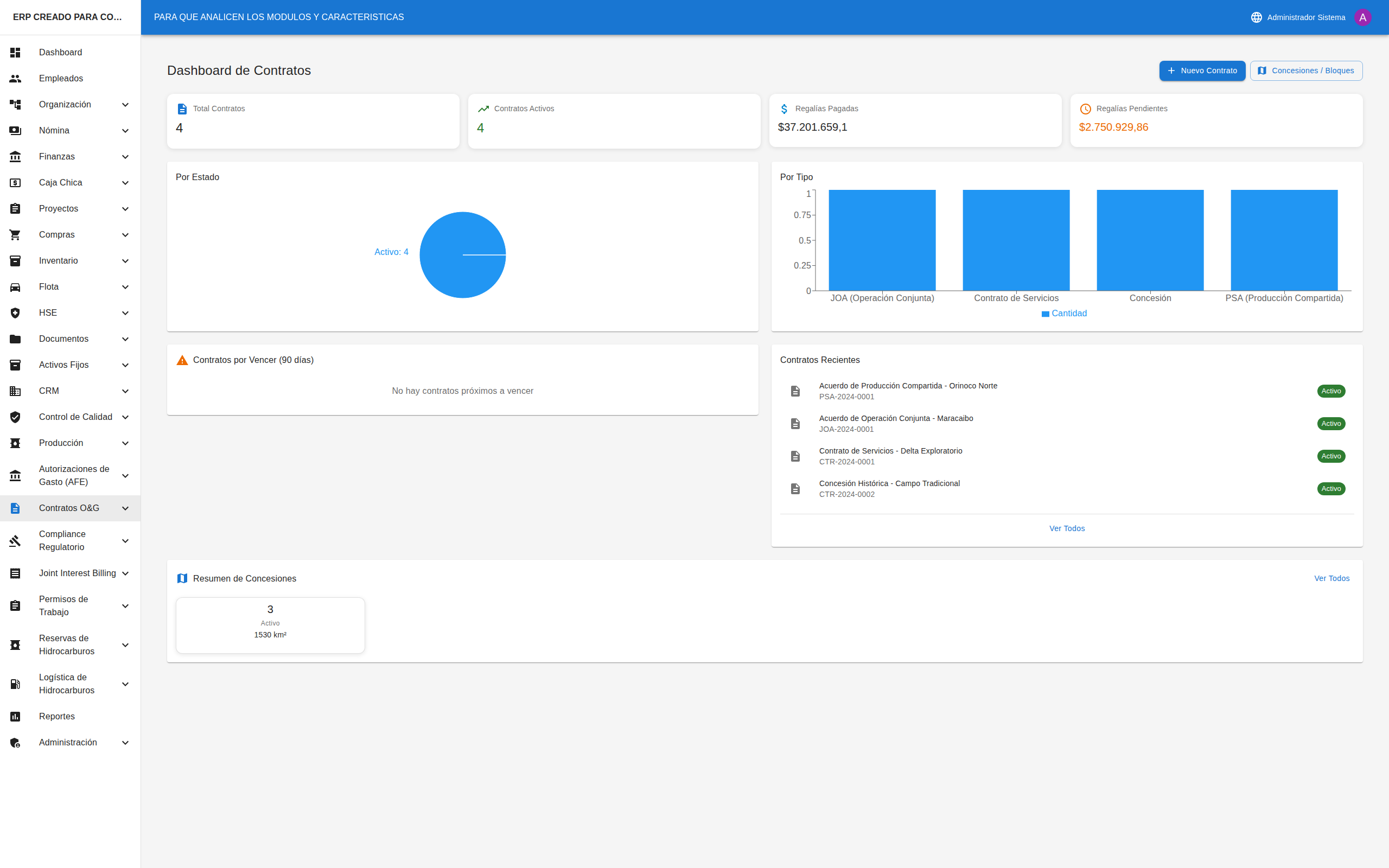Click the Activo badge on PSA-2024-0001
Screen dimensions: 1389x868
1331,391
